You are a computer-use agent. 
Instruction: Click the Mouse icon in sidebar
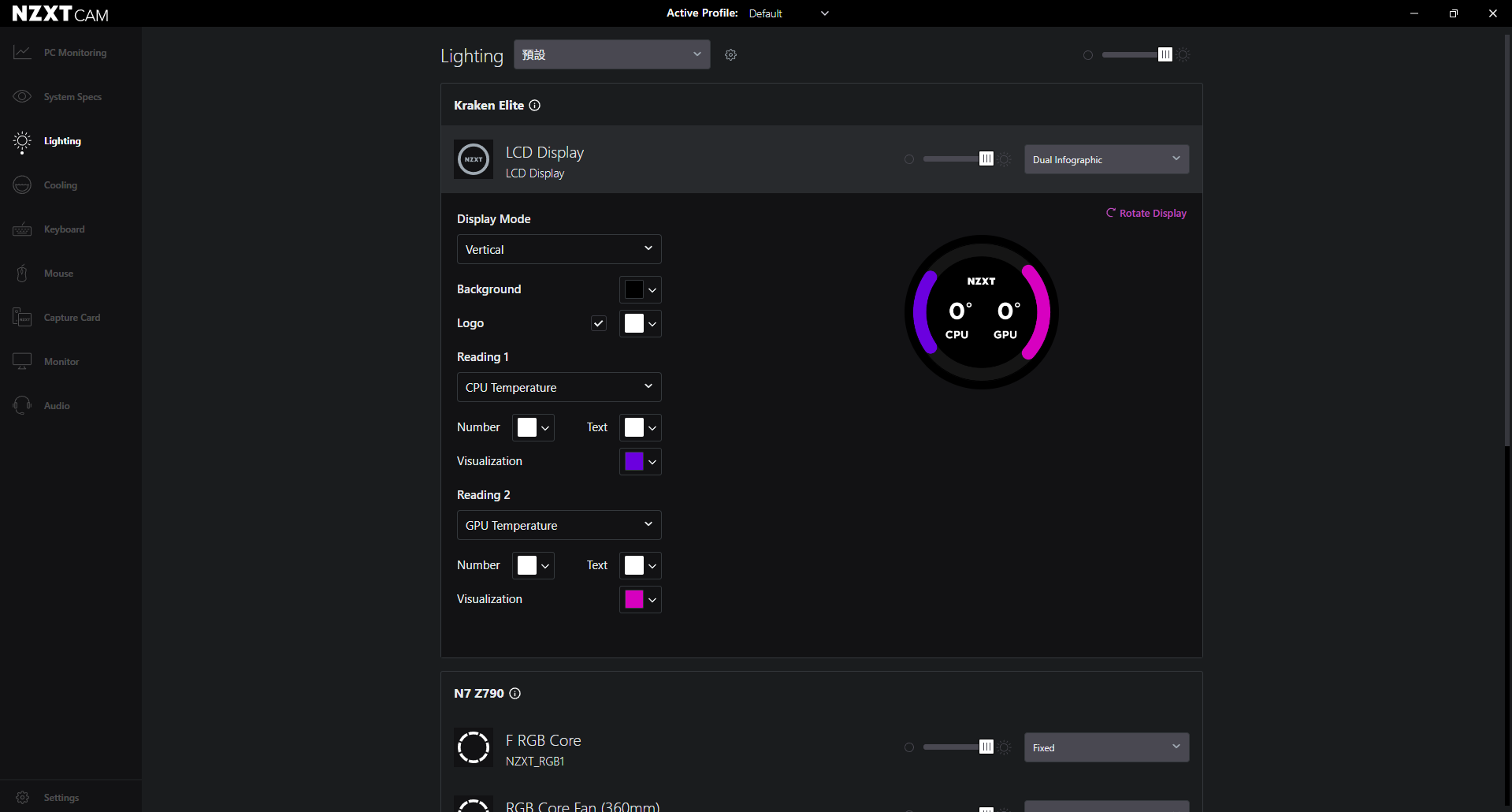tap(22, 274)
